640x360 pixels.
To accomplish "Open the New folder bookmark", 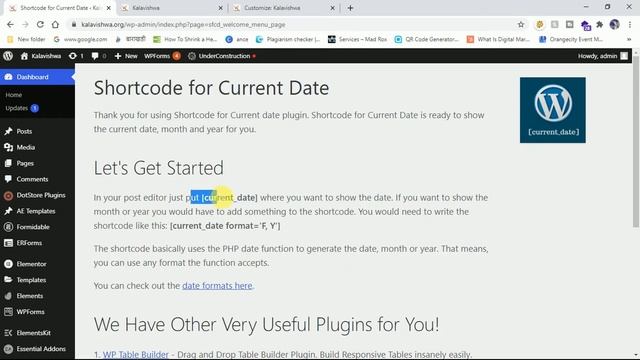I will (26, 39).
